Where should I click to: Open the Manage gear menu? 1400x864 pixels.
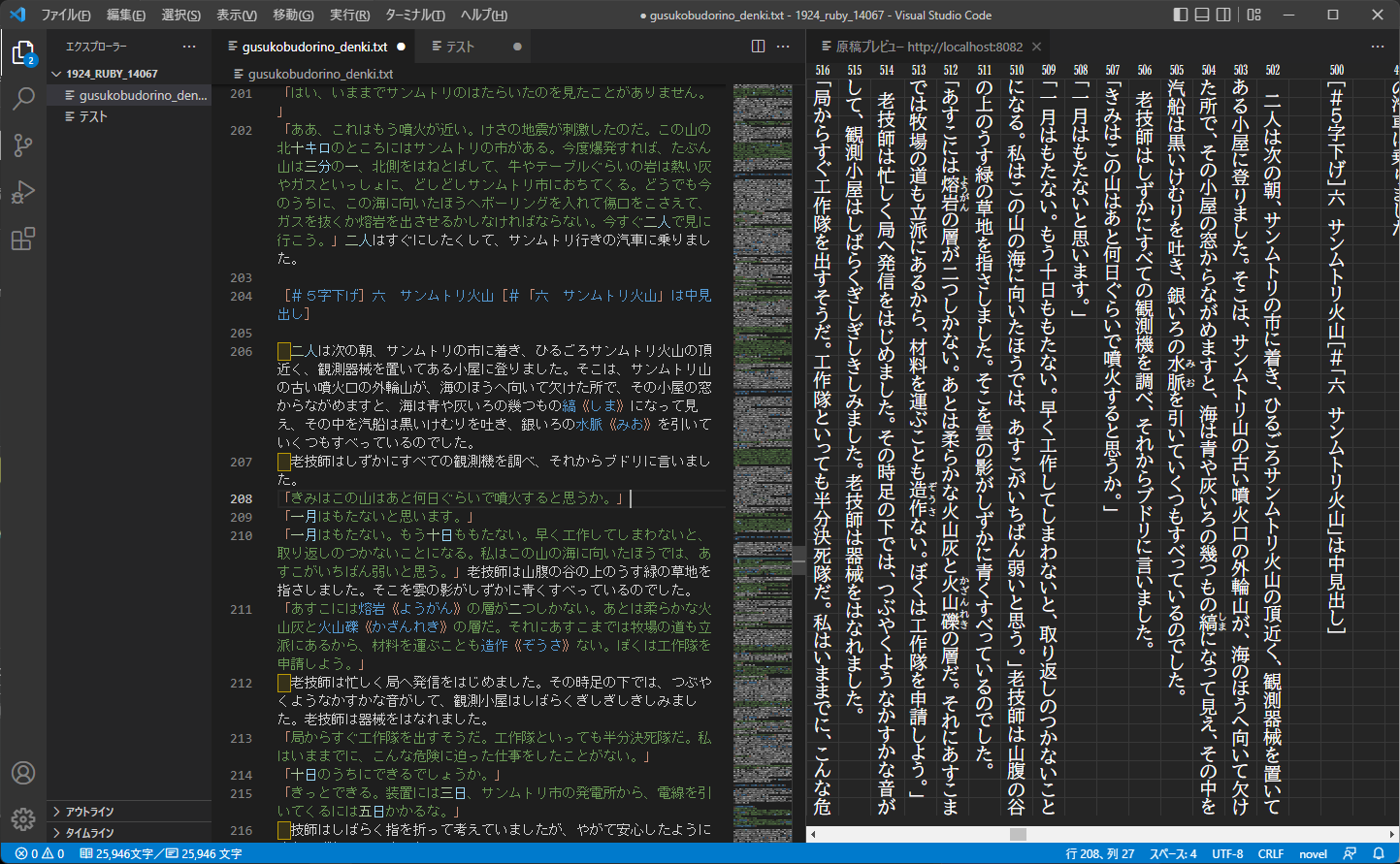coord(23,819)
